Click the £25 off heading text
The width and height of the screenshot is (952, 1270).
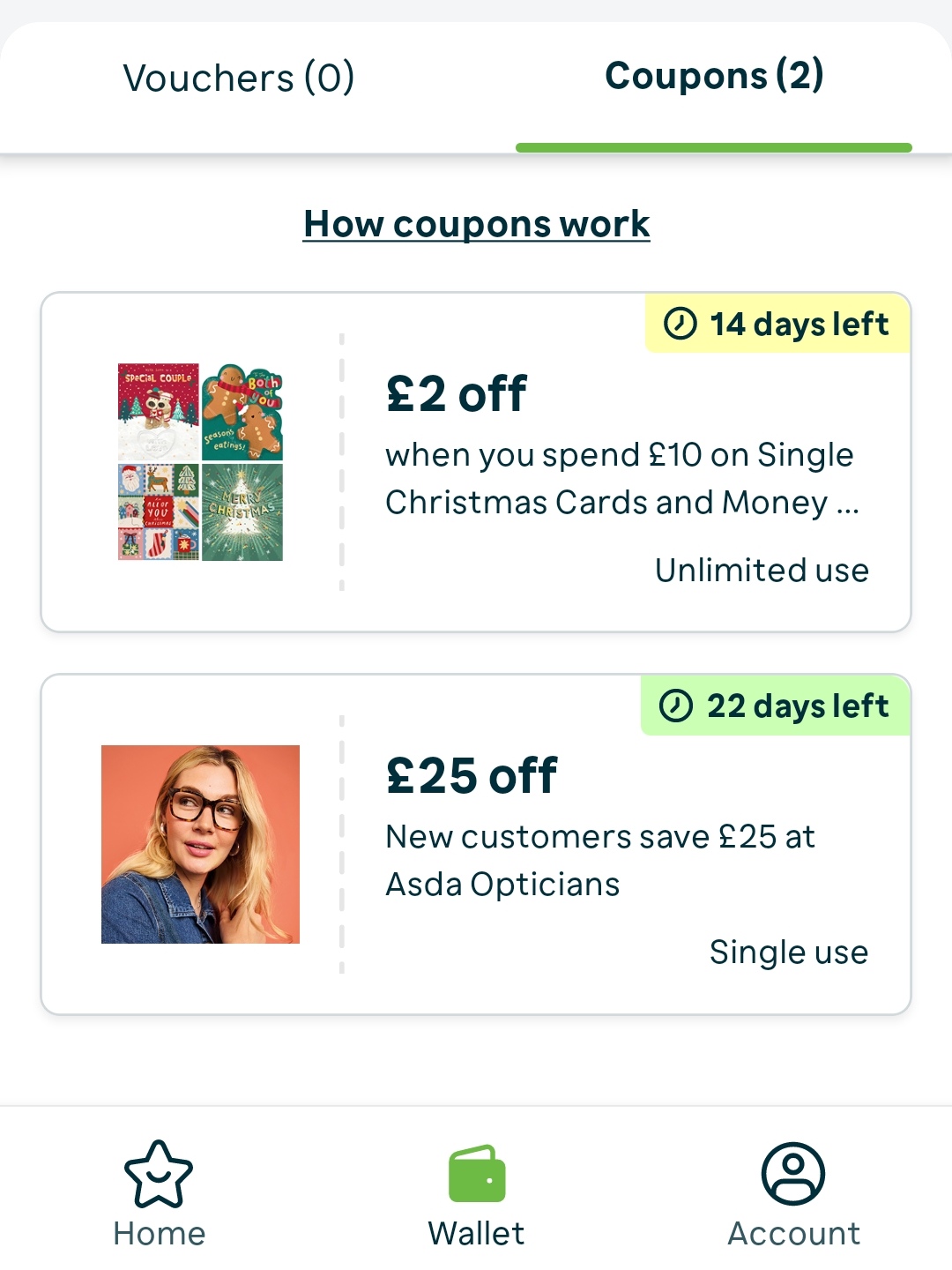471,776
